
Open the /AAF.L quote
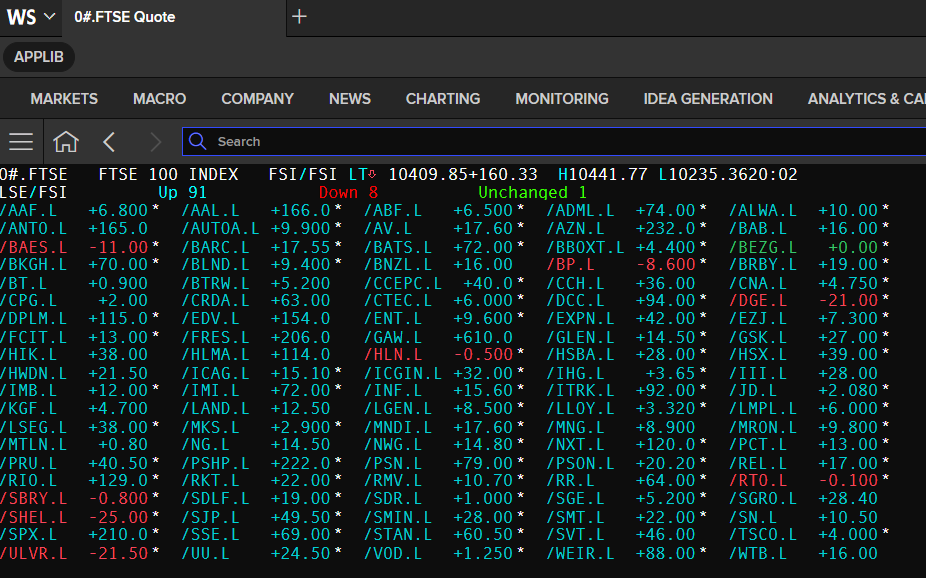coord(29,211)
